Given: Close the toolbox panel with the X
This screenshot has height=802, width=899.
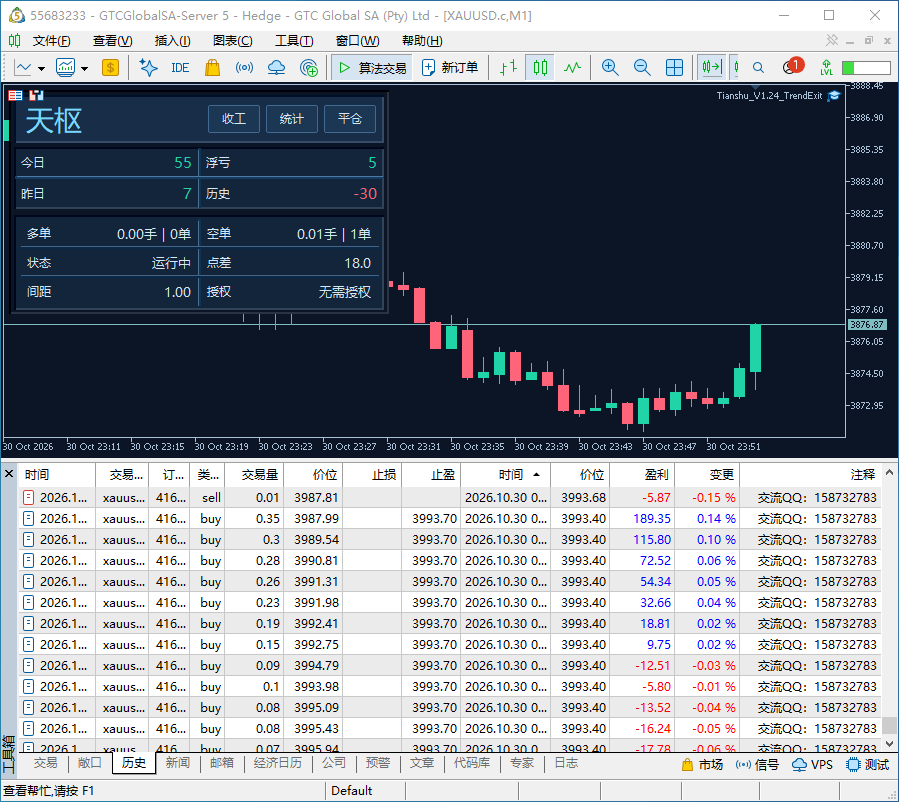Looking at the screenshot, I should coord(9,474).
